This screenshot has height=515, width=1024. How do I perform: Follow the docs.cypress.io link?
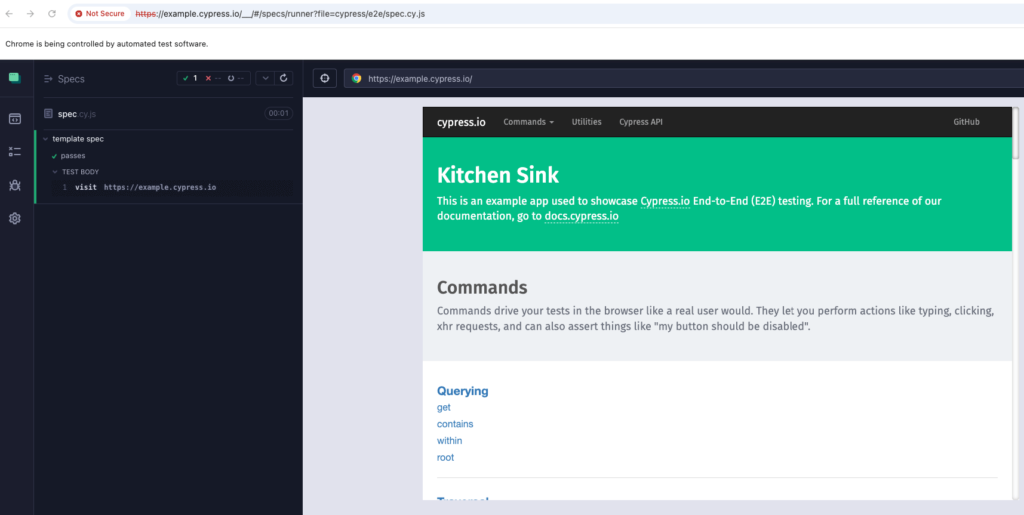tap(581, 216)
